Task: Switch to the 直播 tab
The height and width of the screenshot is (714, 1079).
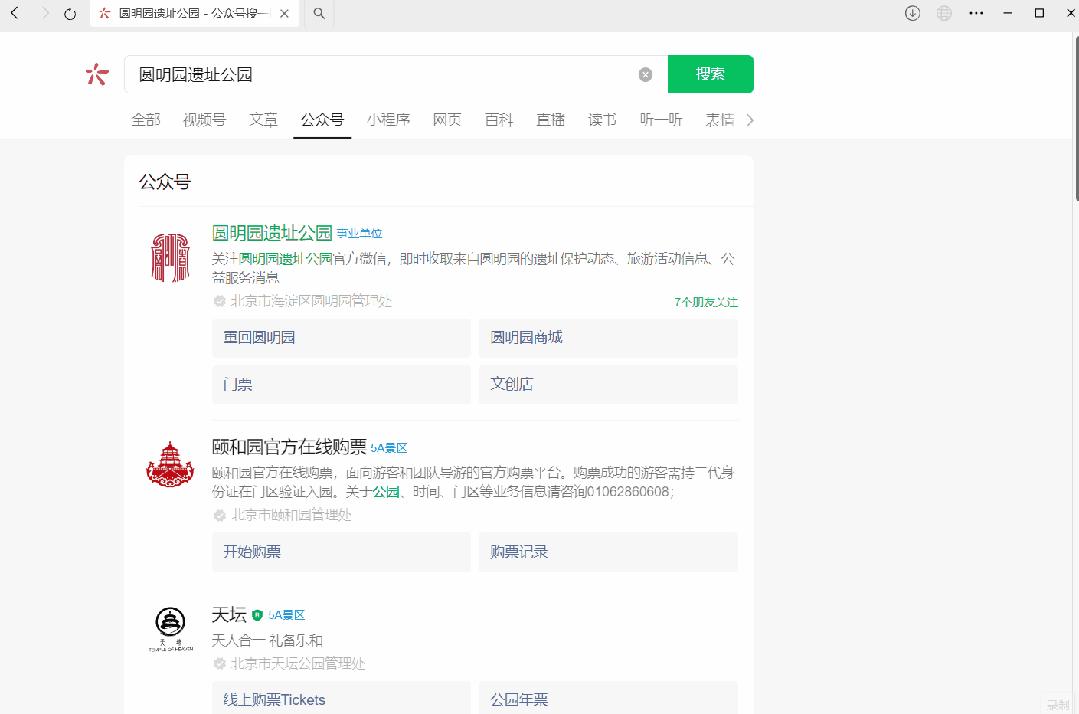Action: tap(551, 120)
